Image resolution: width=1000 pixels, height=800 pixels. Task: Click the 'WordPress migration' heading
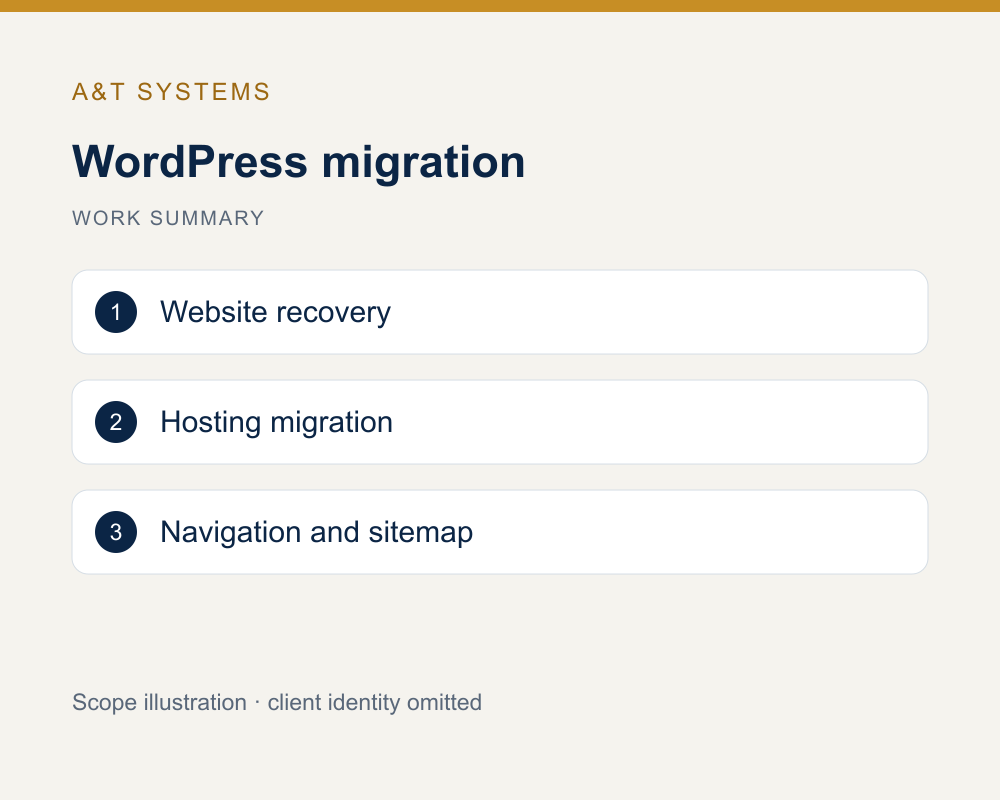click(x=298, y=162)
